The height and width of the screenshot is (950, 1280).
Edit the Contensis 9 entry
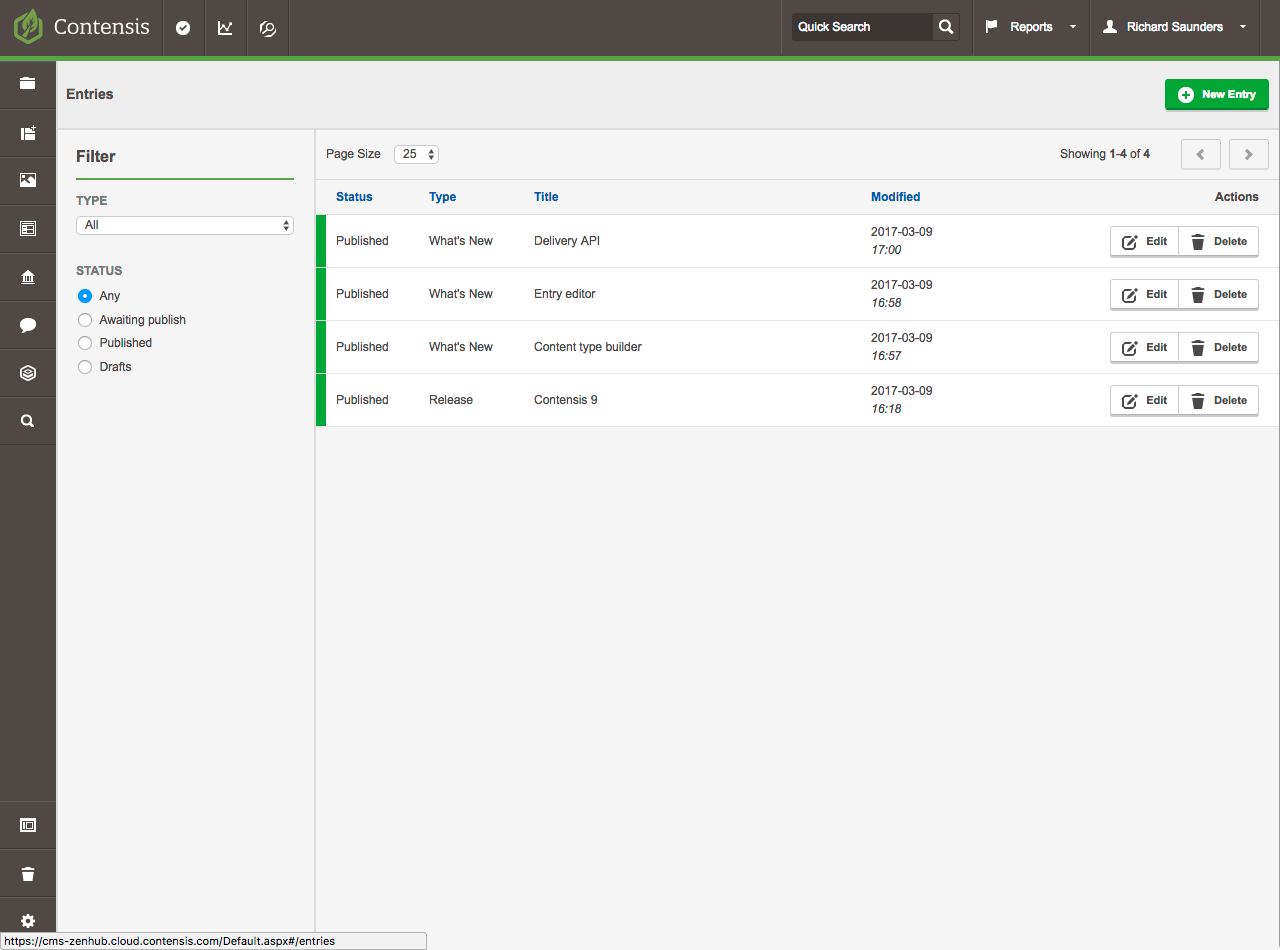(x=1145, y=400)
